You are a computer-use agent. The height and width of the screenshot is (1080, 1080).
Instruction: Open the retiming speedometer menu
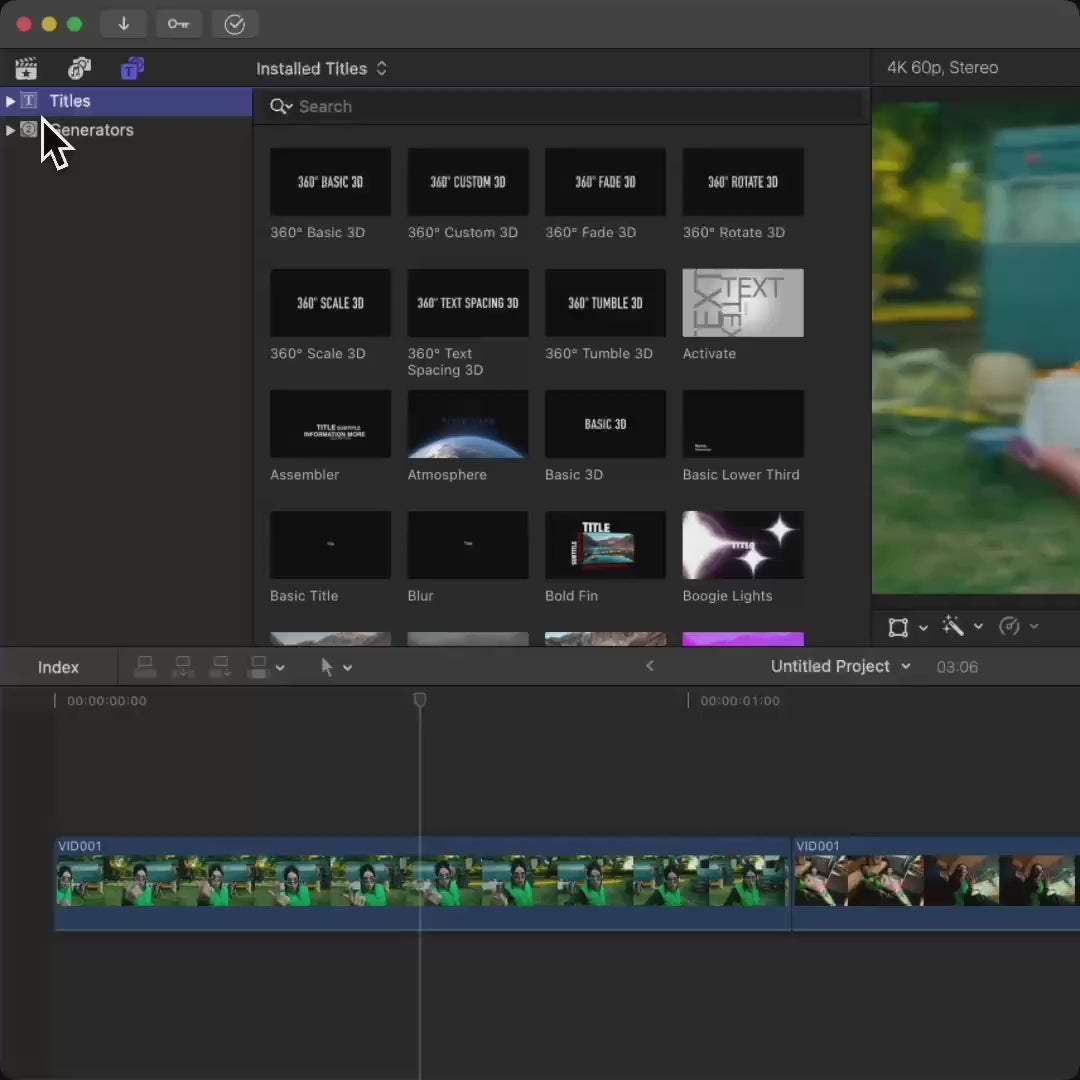point(1009,627)
